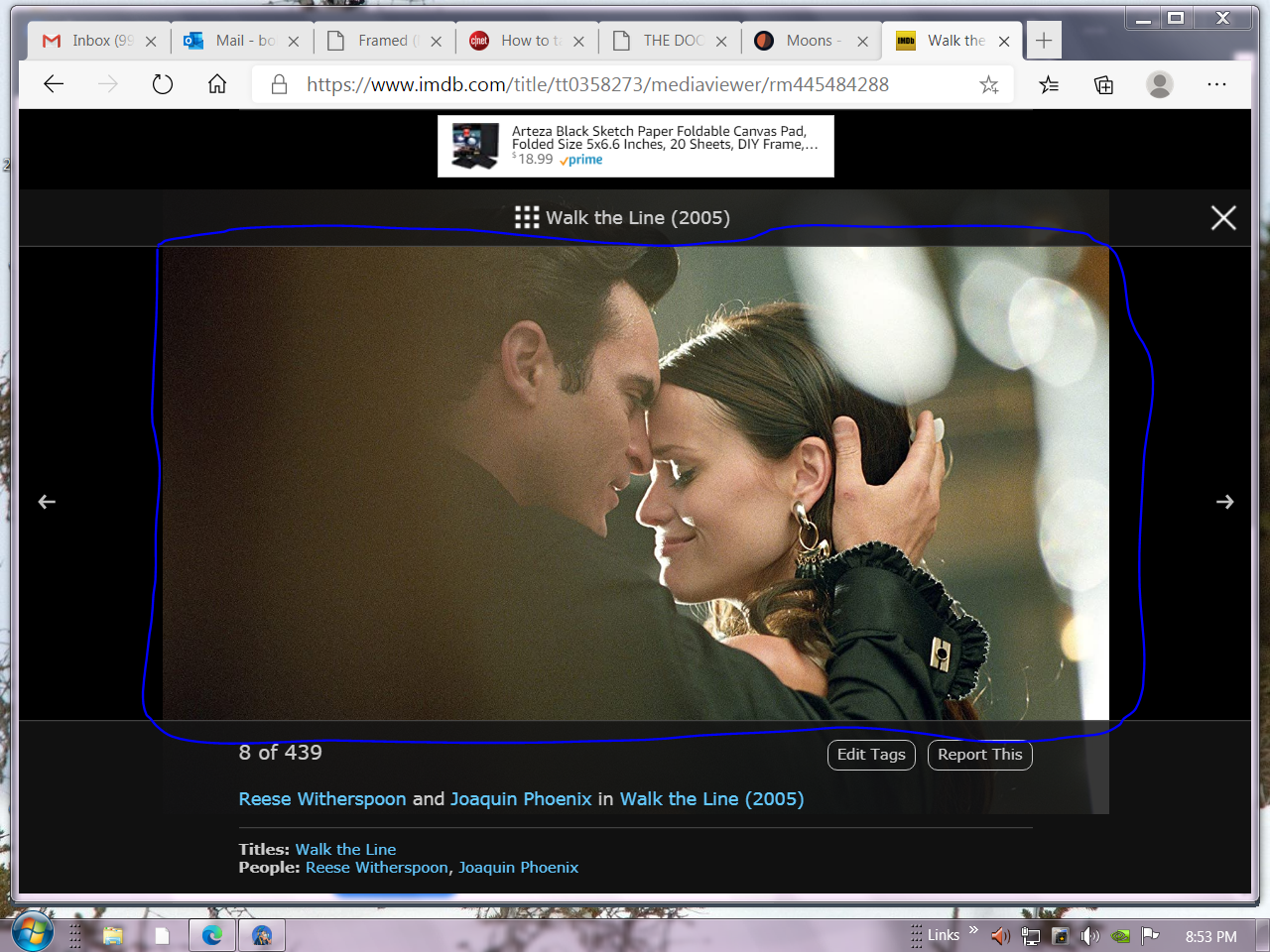Click the browser forward arrow
This screenshot has width=1270, height=952.
pos(108,84)
